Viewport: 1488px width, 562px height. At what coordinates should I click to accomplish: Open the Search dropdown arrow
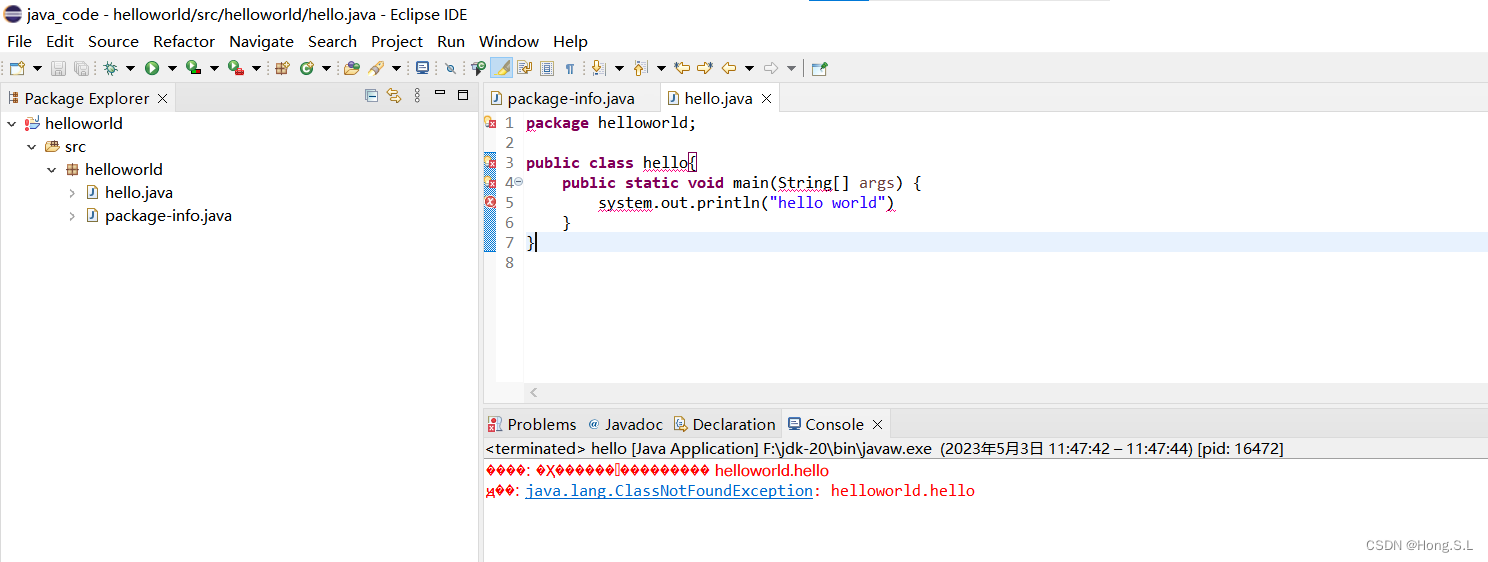point(397,68)
